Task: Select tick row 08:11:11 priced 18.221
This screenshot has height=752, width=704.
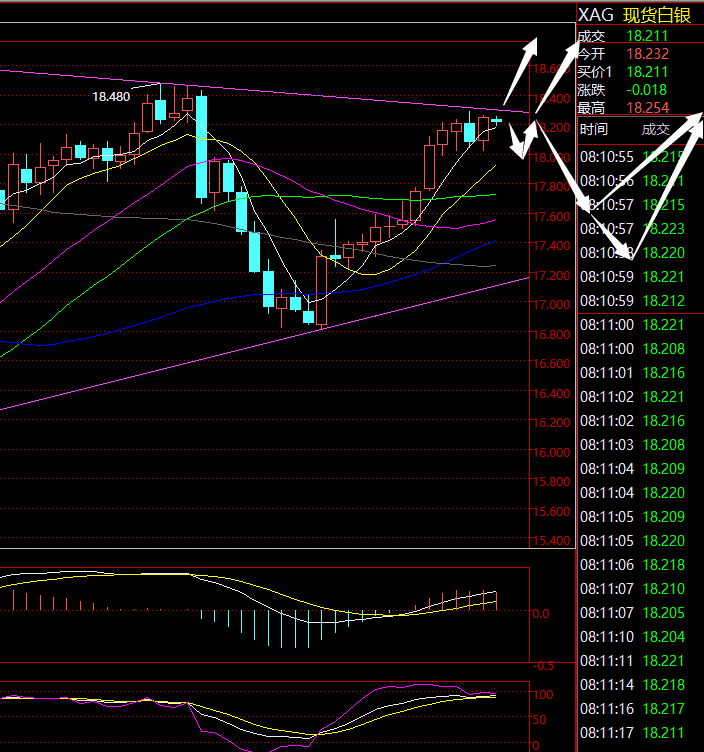Action: click(x=633, y=660)
